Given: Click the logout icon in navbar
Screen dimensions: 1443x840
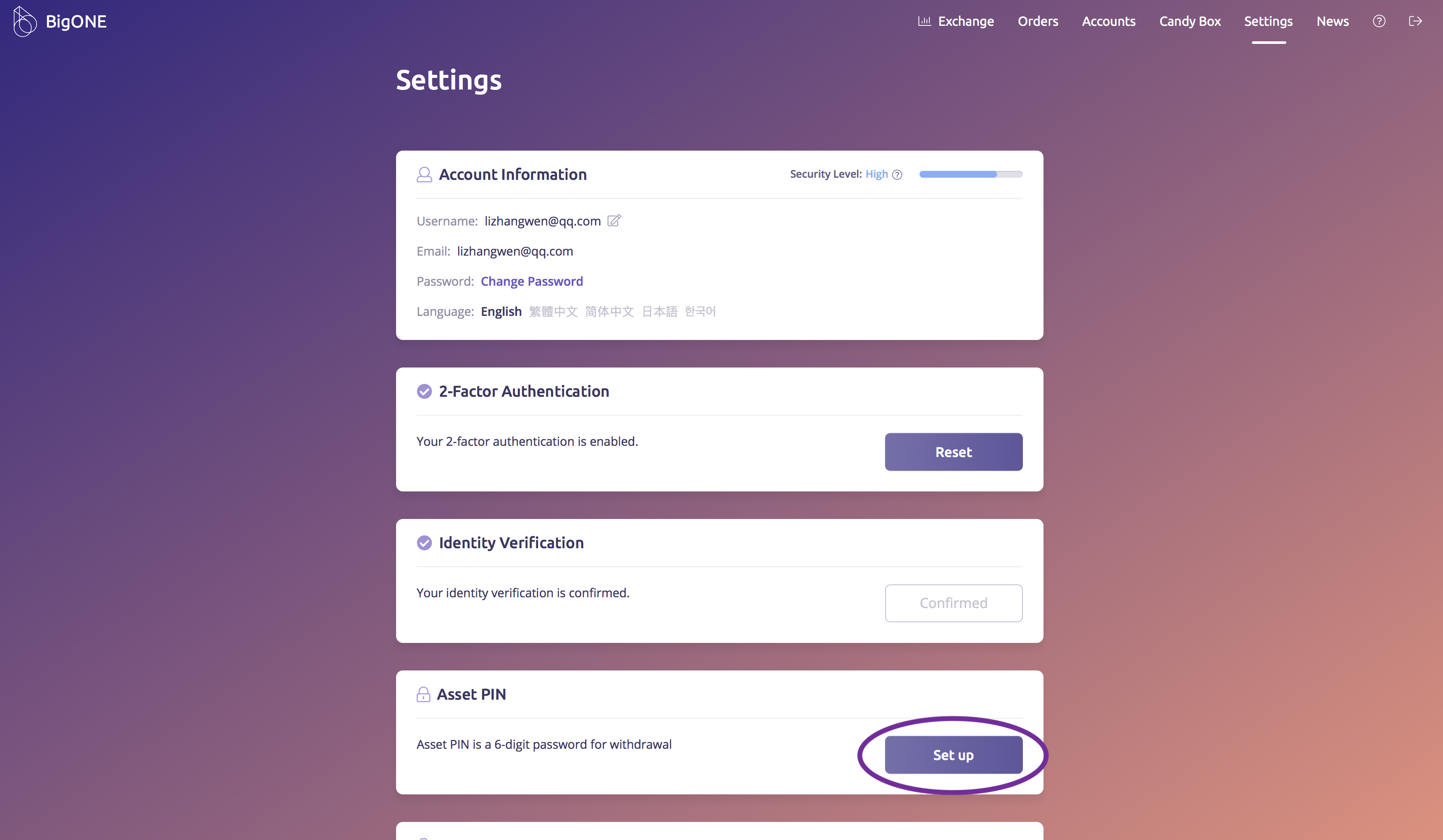Looking at the screenshot, I should pyautogui.click(x=1415, y=21).
